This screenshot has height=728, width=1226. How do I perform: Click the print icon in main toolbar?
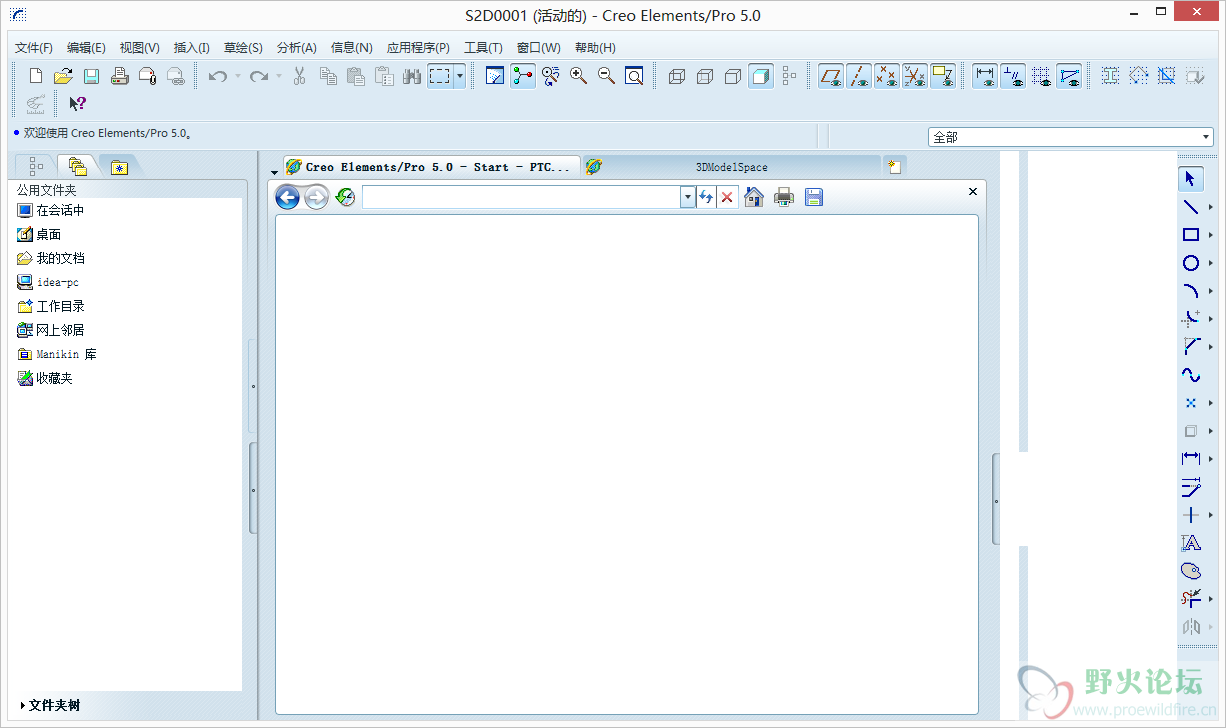click(x=119, y=76)
